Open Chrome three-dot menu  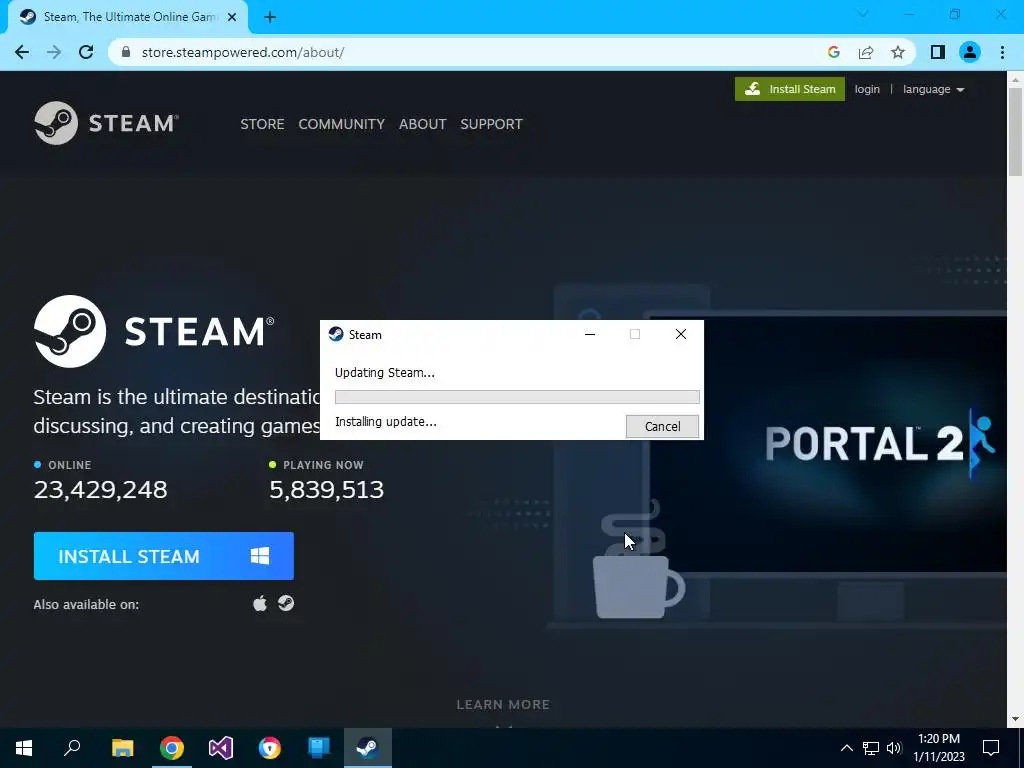click(x=1002, y=52)
